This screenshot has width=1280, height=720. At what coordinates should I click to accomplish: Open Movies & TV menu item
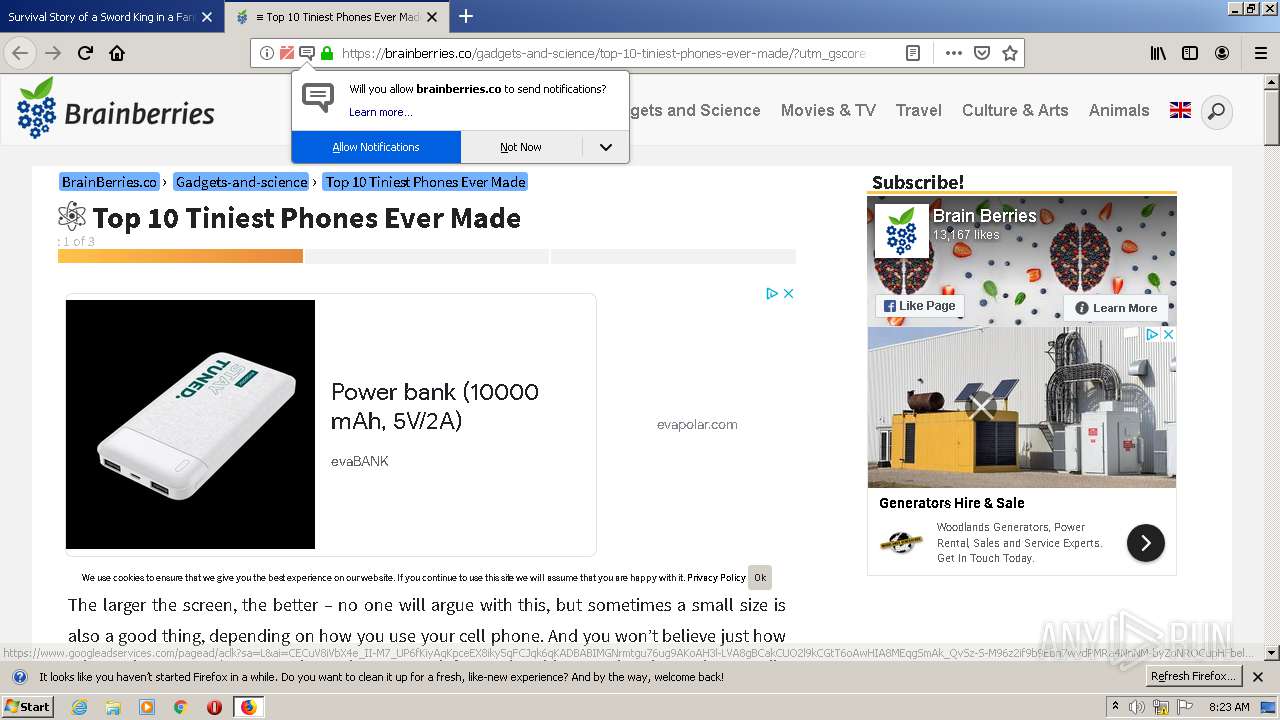[x=828, y=110]
